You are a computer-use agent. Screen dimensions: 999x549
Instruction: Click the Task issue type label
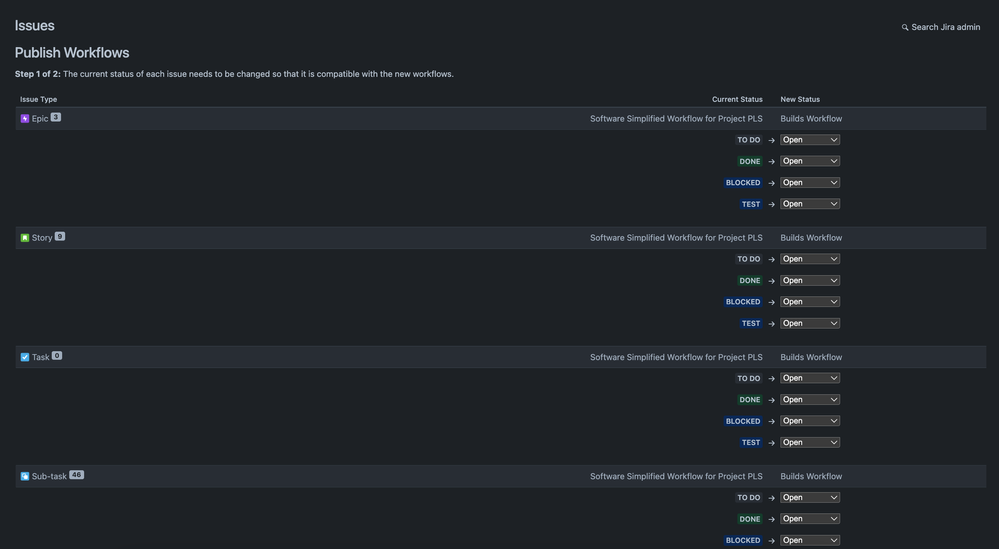coord(41,357)
